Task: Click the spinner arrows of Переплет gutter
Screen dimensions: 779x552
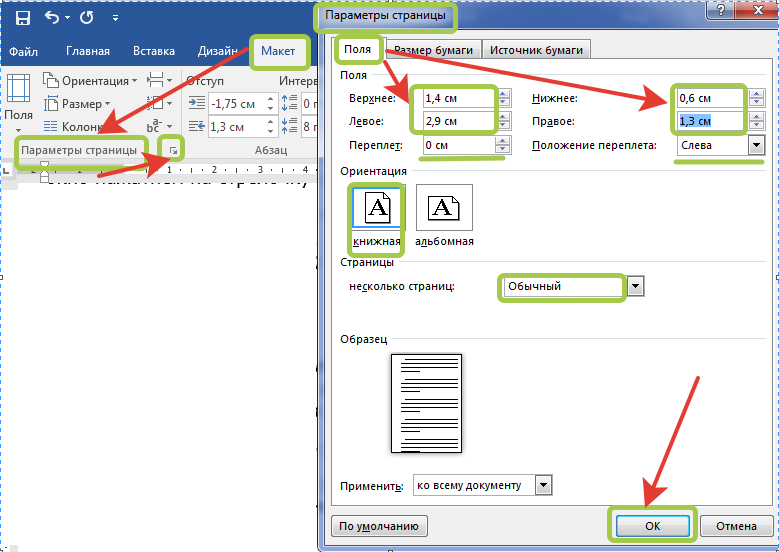Action: click(x=503, y=146)
